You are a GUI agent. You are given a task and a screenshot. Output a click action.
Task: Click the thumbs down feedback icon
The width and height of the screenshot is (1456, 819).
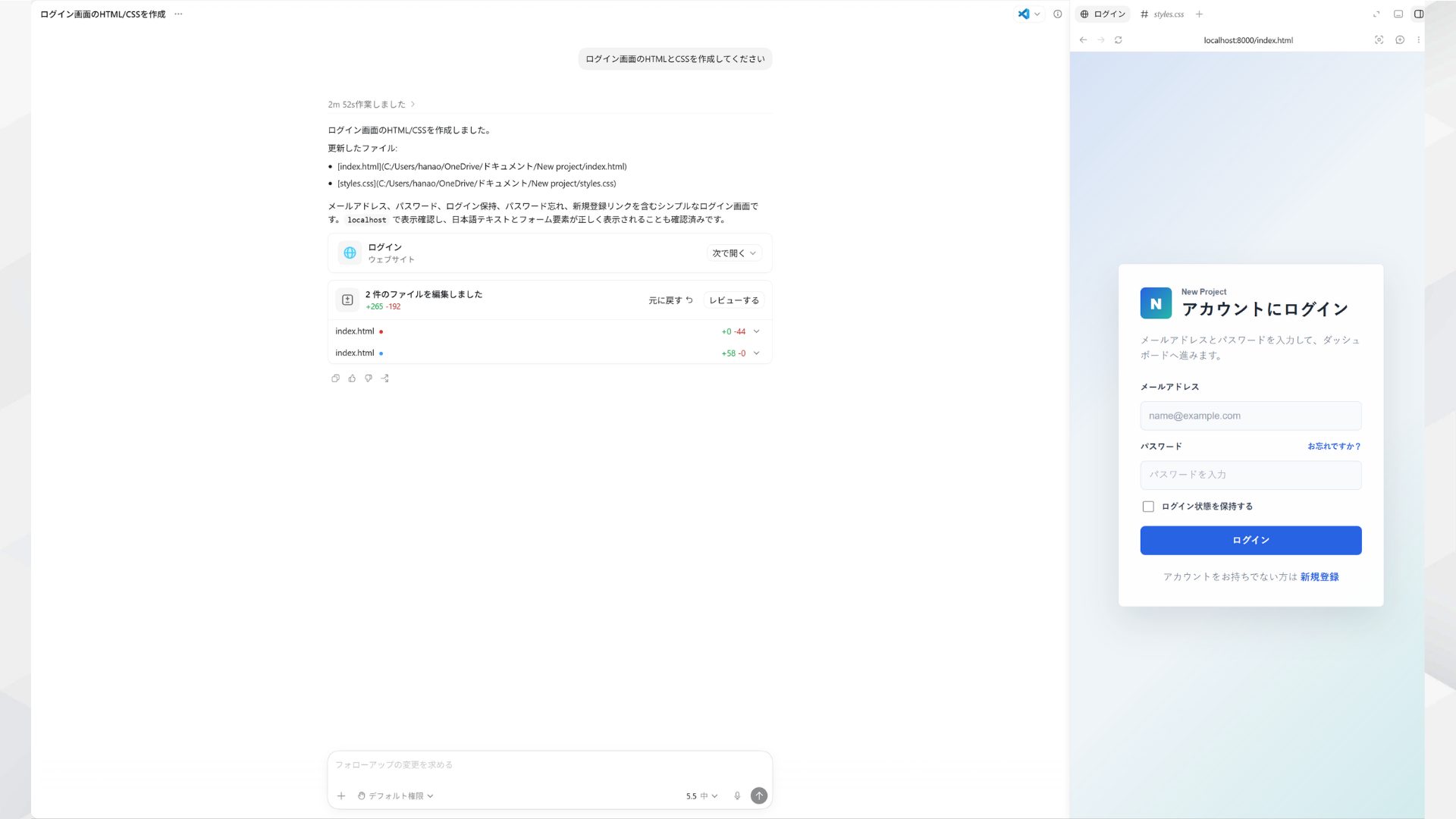tap(369, 378)
